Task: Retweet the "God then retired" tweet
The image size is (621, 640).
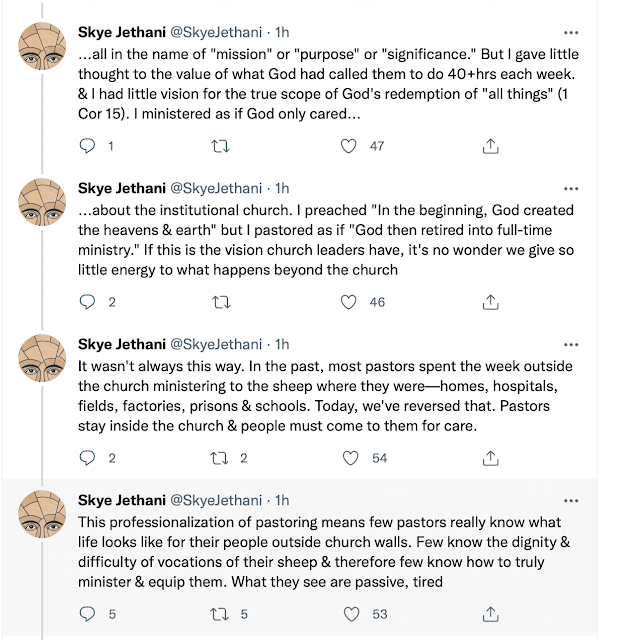Action: click(221, 301)
